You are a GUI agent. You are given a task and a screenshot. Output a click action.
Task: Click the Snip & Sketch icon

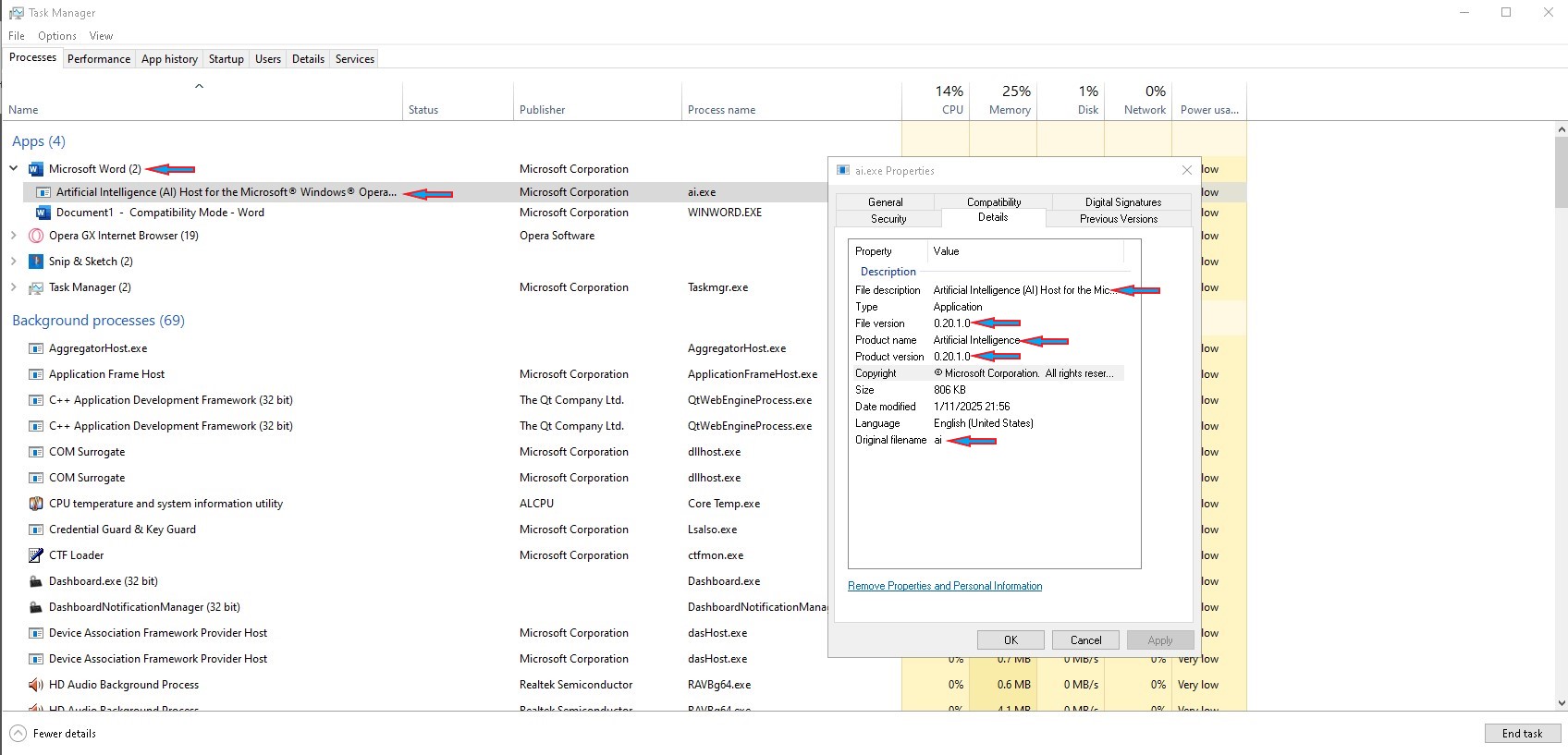coord(36,262)
